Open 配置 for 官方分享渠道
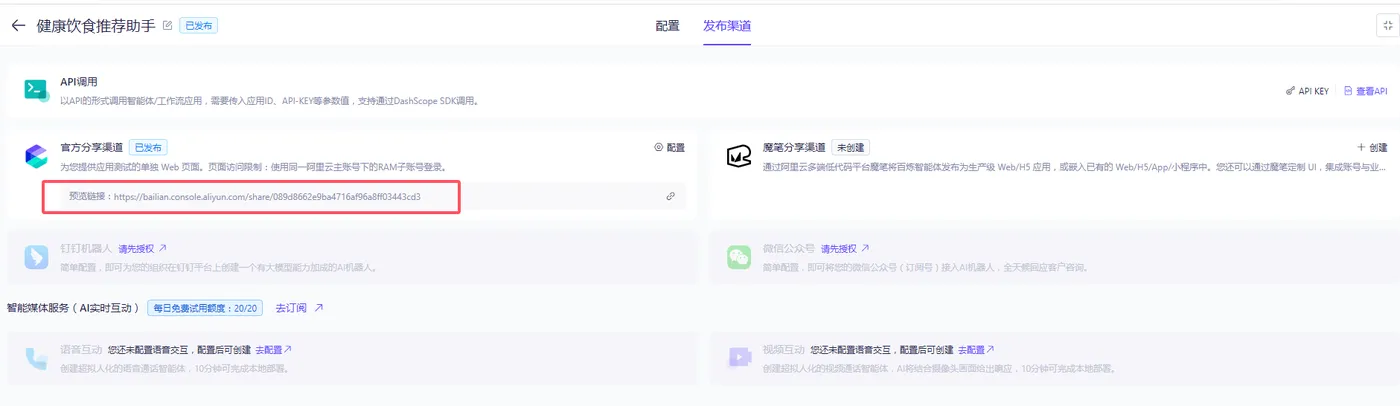Screen dimensions: 1400x406 669,147
